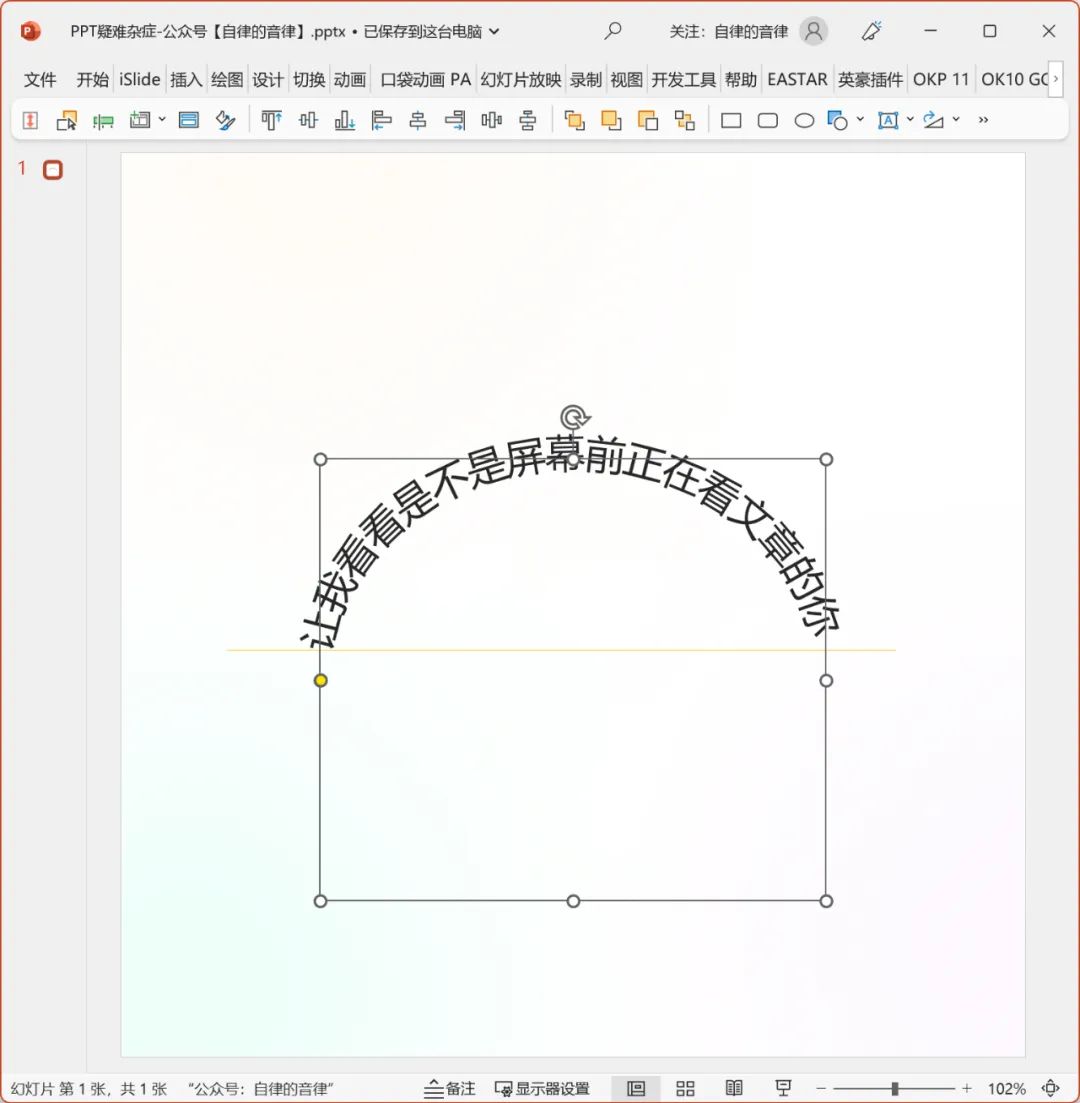Open search with the magnifier icon

tap(613, 31)
